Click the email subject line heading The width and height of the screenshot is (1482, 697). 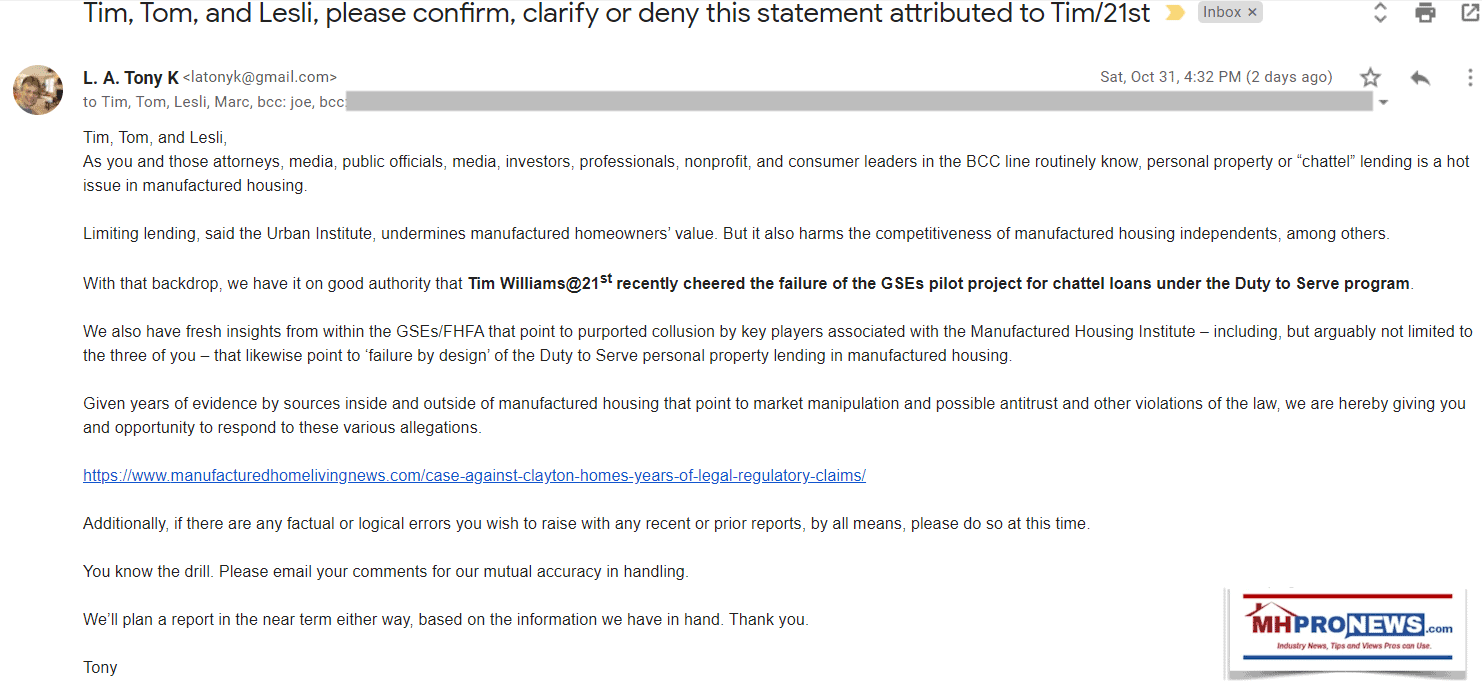click(616, 14)
